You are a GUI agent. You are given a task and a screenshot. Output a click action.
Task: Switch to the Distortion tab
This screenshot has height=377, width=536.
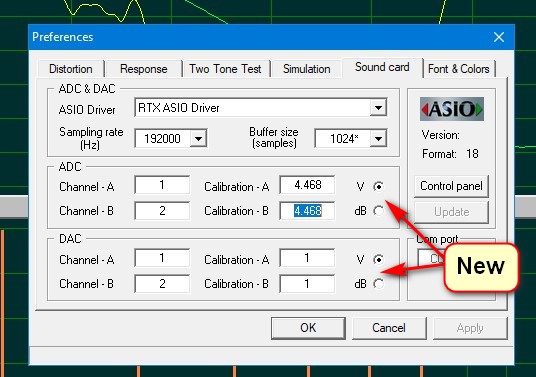[71, 69]
